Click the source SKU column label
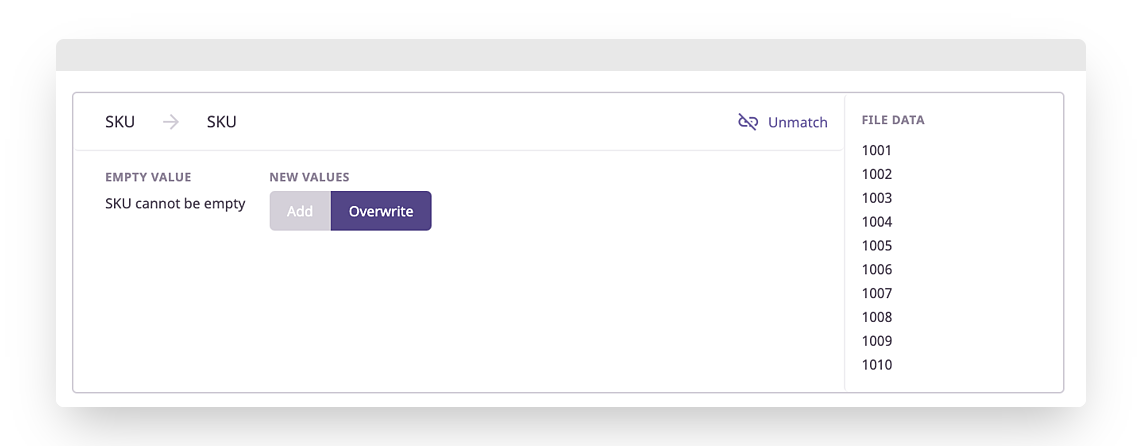Image resolution: width=1142 pixels, height=446 pixels. click(x=120, y=122)
